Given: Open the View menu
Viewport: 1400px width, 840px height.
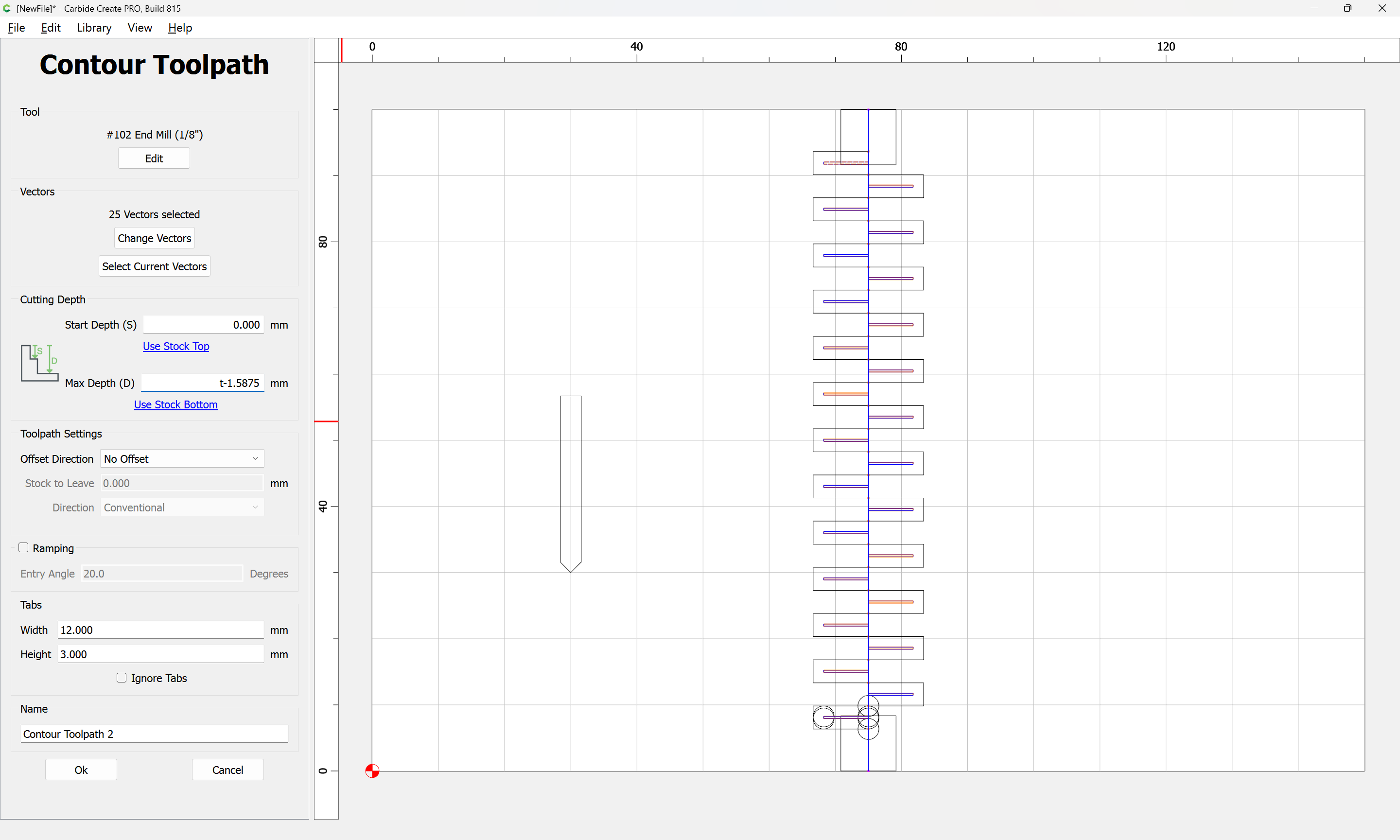Looking at the screenshot, I should click(x=140, y=28).
